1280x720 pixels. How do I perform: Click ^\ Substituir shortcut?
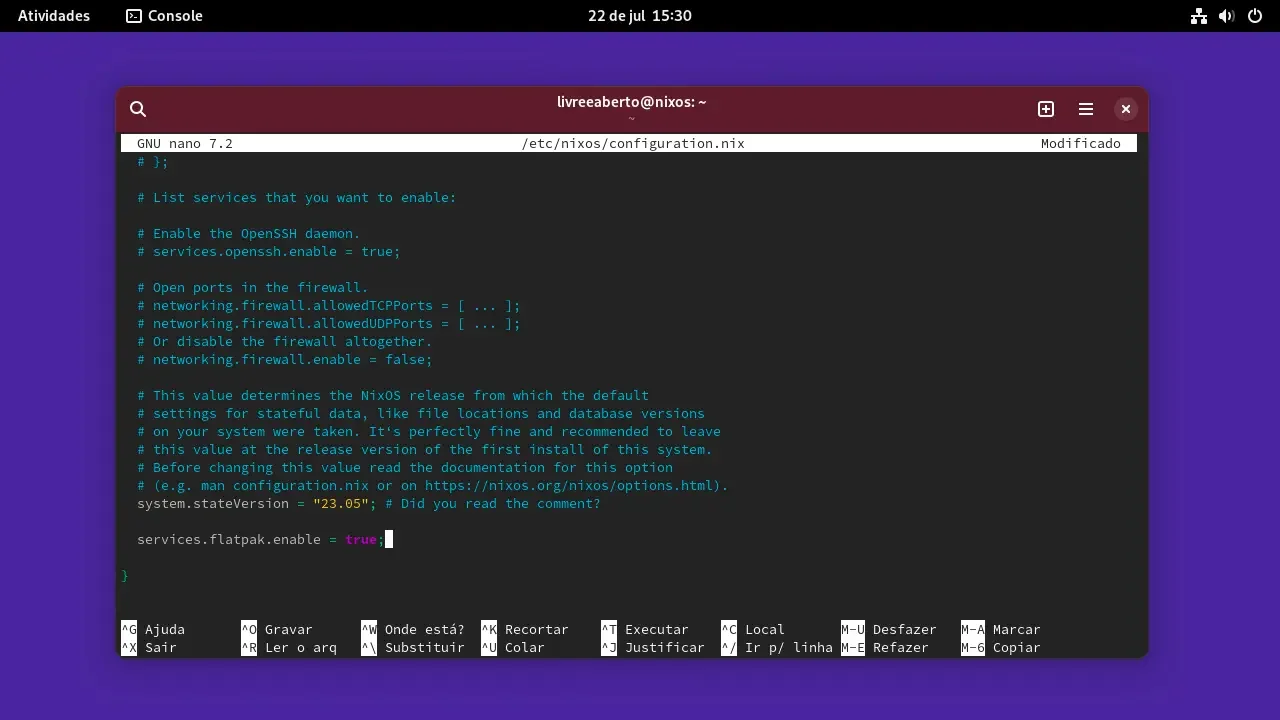tap(413, 648)
